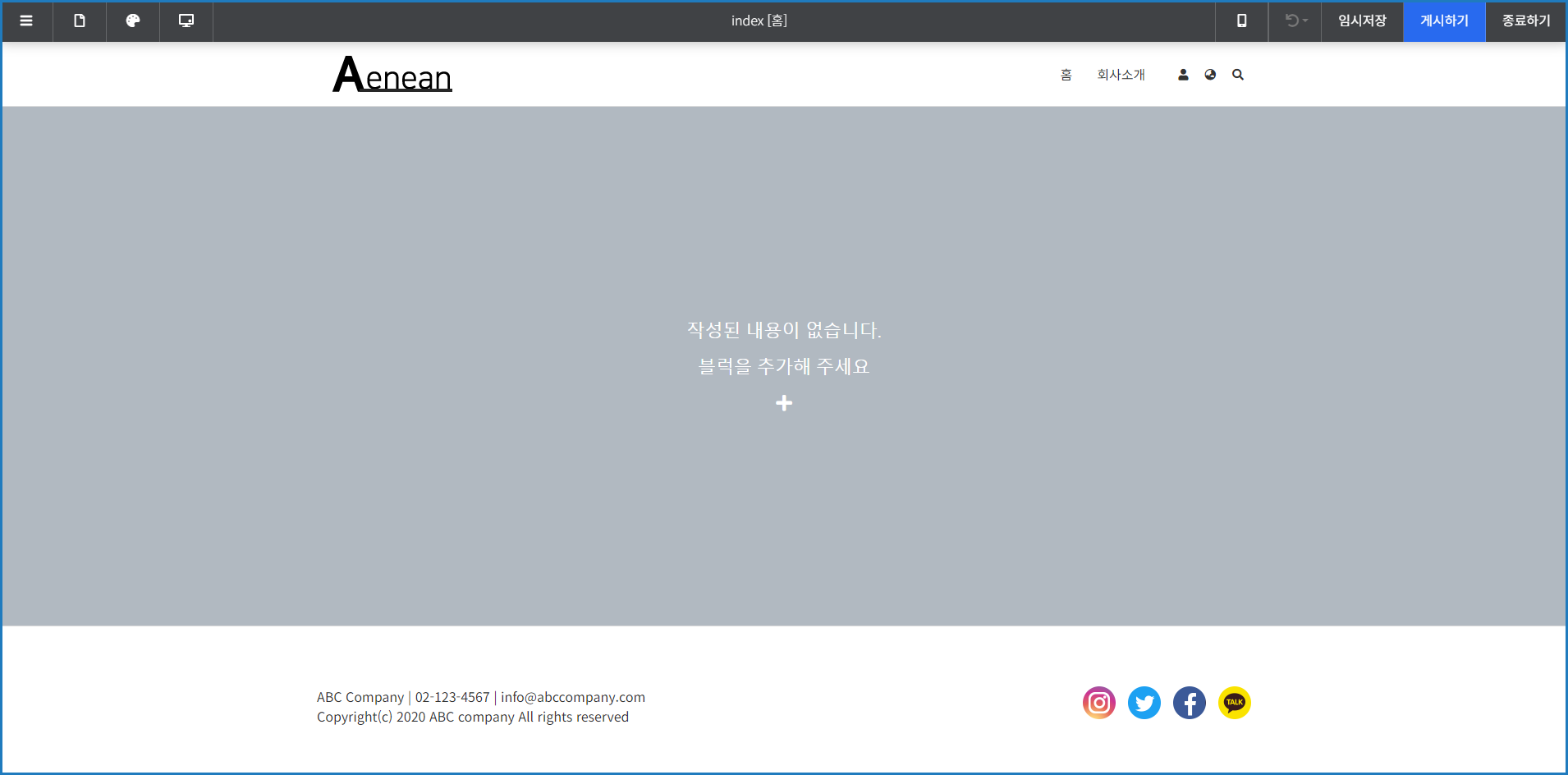Click the 종료하기 exit button

tap(1524, 21)
